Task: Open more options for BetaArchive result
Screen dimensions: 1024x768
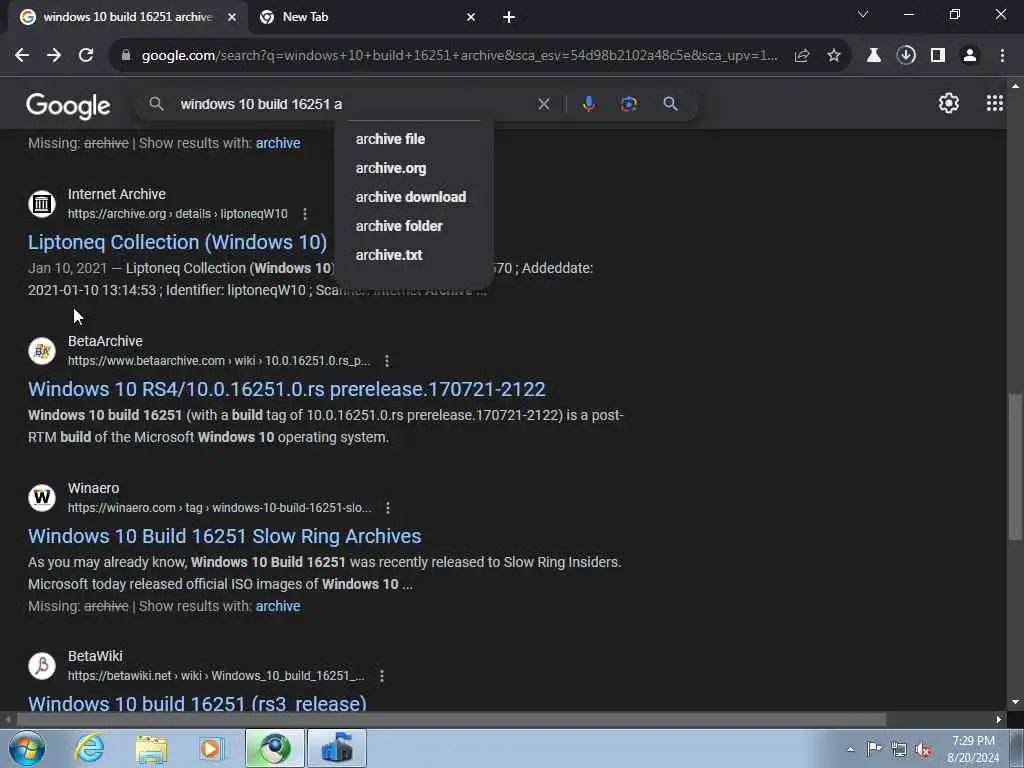Action: [387, 360]
